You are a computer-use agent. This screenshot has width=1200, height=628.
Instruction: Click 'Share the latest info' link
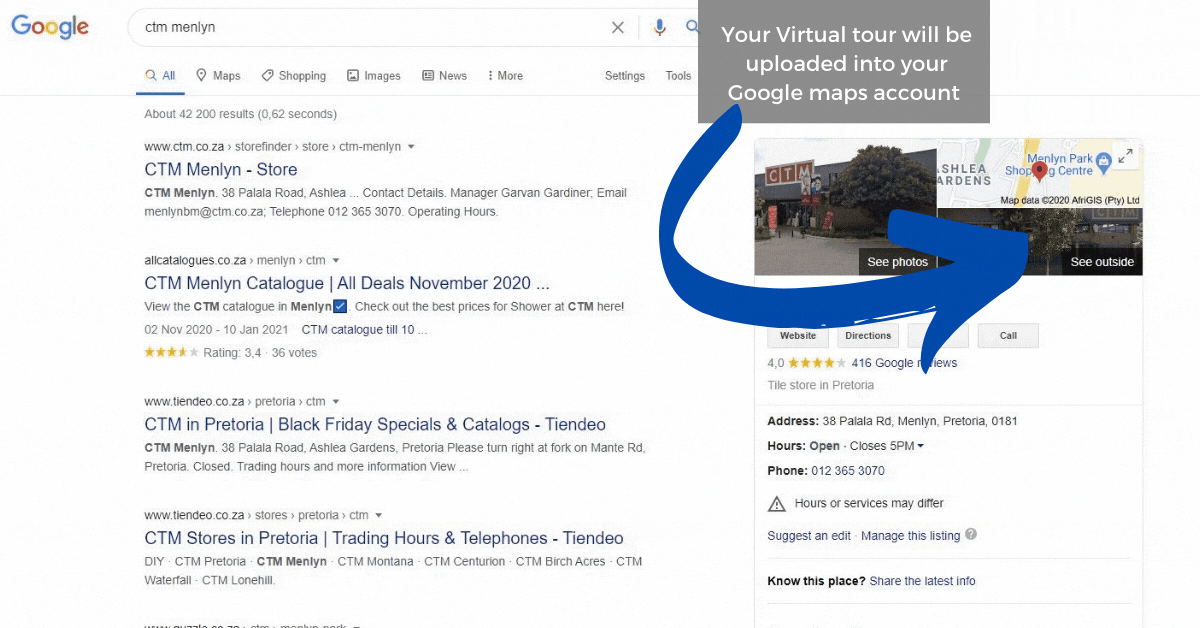(922, 581)
